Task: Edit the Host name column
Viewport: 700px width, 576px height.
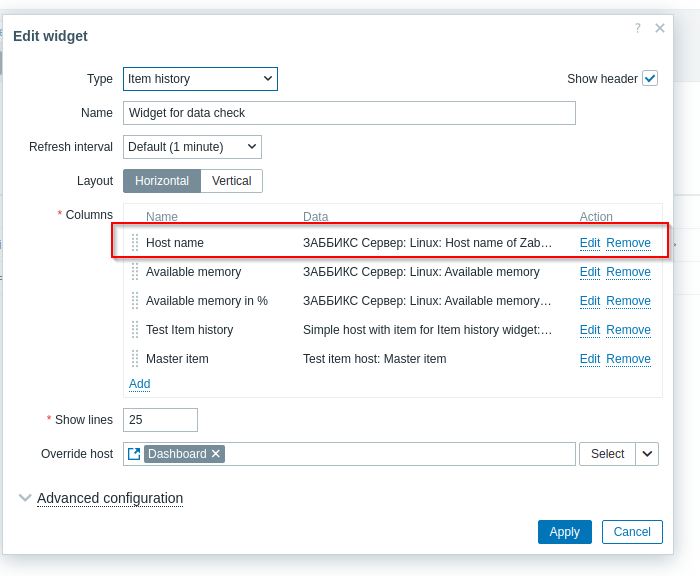Action: [x=590, y=243]
